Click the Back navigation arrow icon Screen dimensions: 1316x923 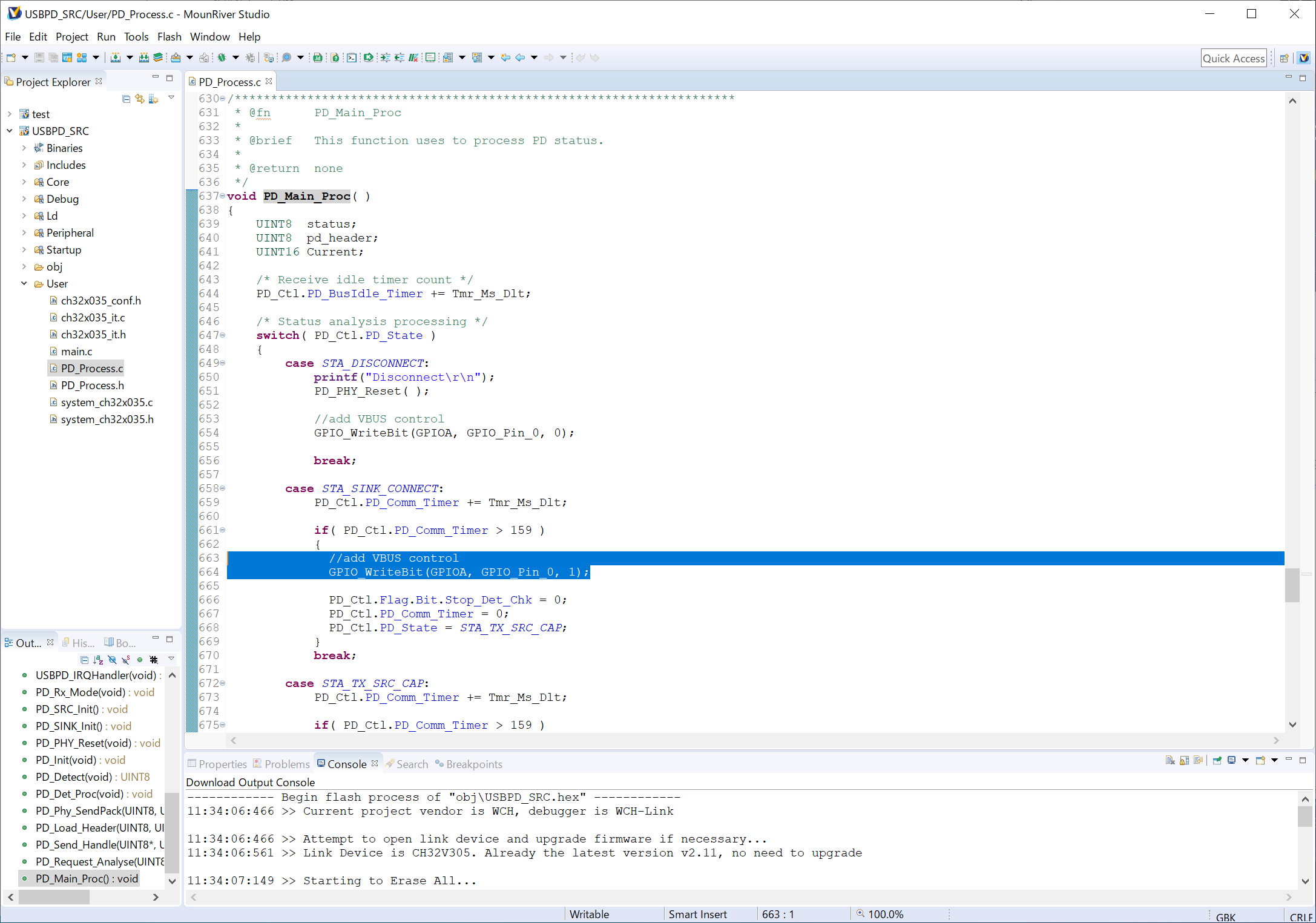click(x=520, y=57)
